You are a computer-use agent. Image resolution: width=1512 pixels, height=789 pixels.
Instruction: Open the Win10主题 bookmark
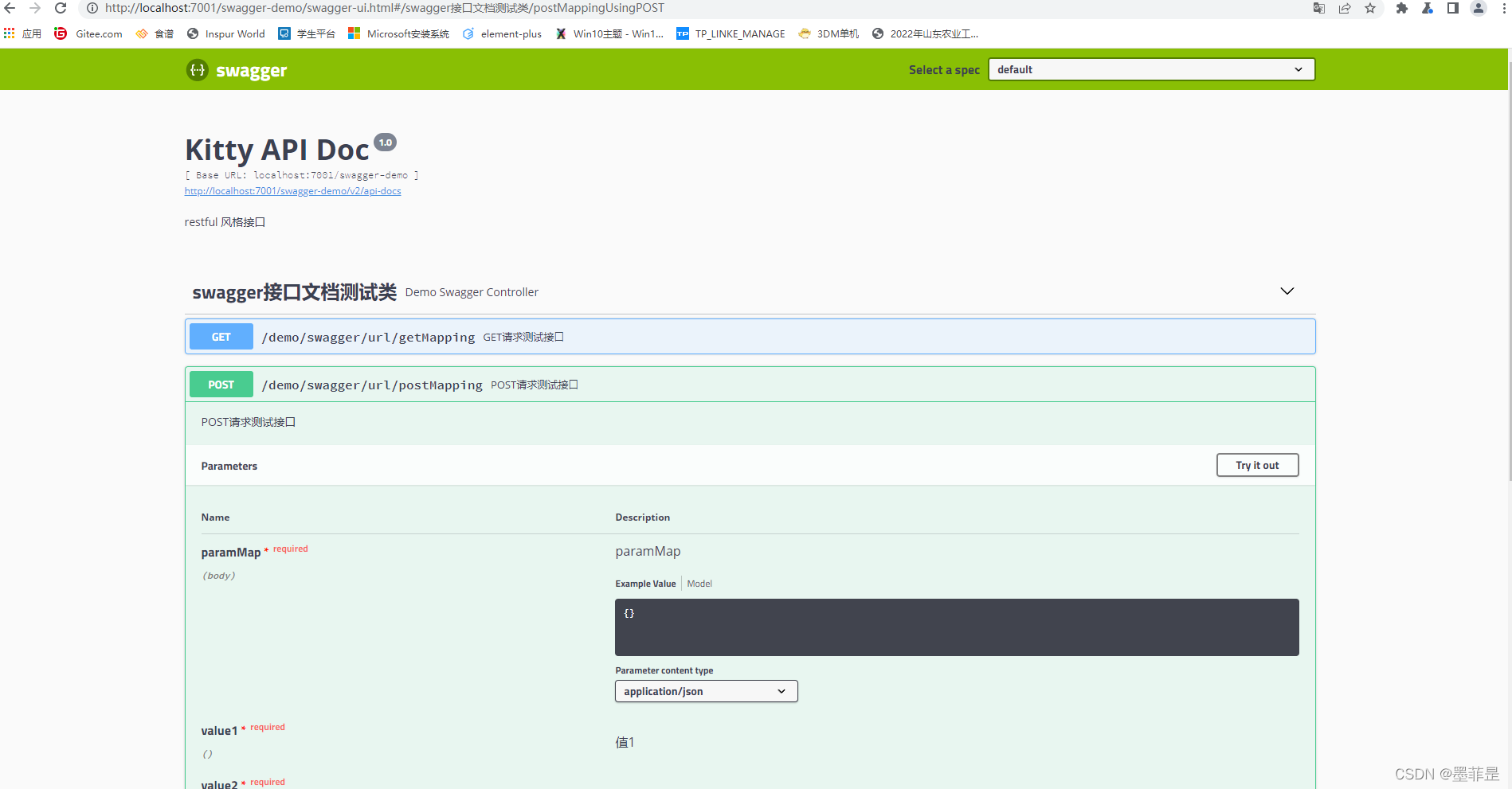tap(609, 33)
